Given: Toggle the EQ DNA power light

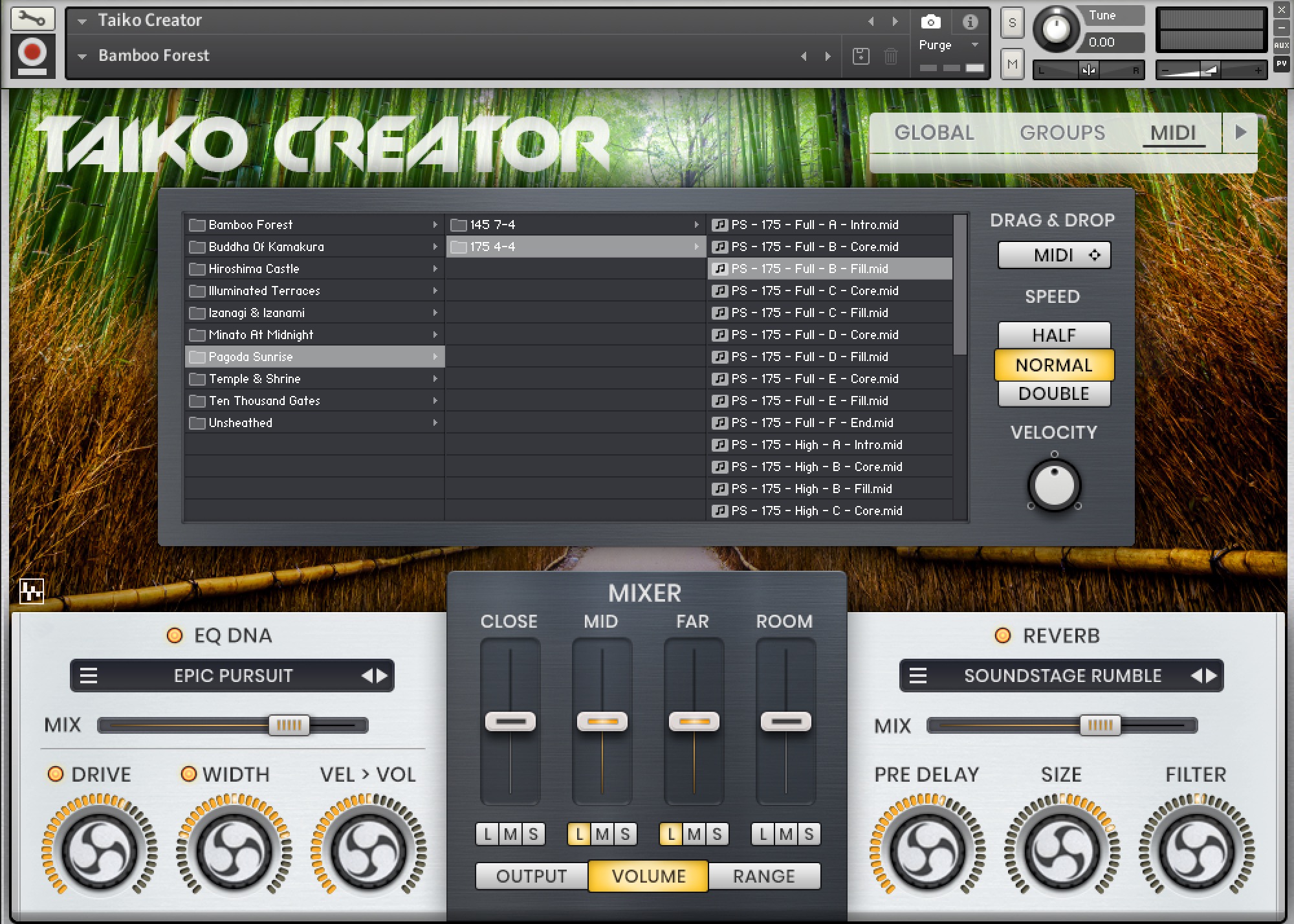Looking at the screenshot, I should (175, 635).
